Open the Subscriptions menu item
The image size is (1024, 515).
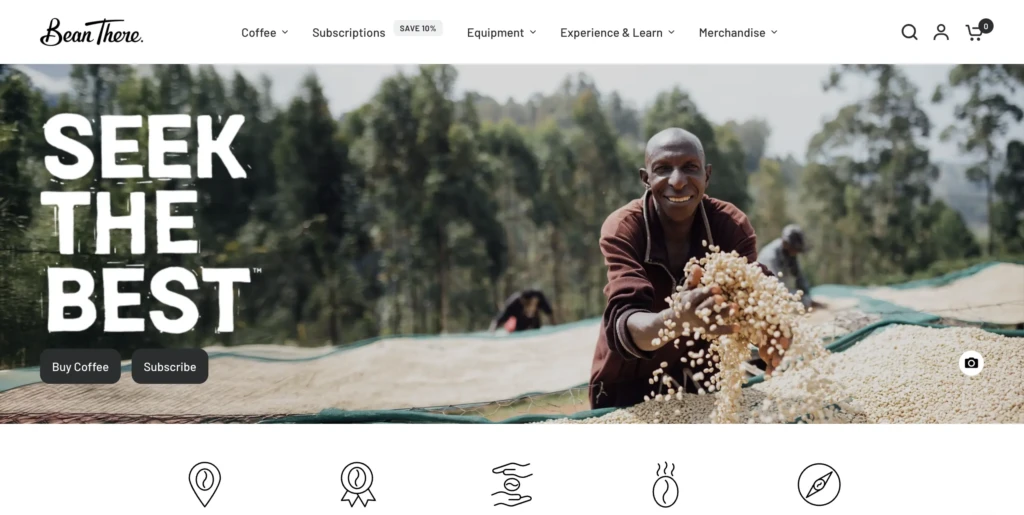click(x=349, y=33)
